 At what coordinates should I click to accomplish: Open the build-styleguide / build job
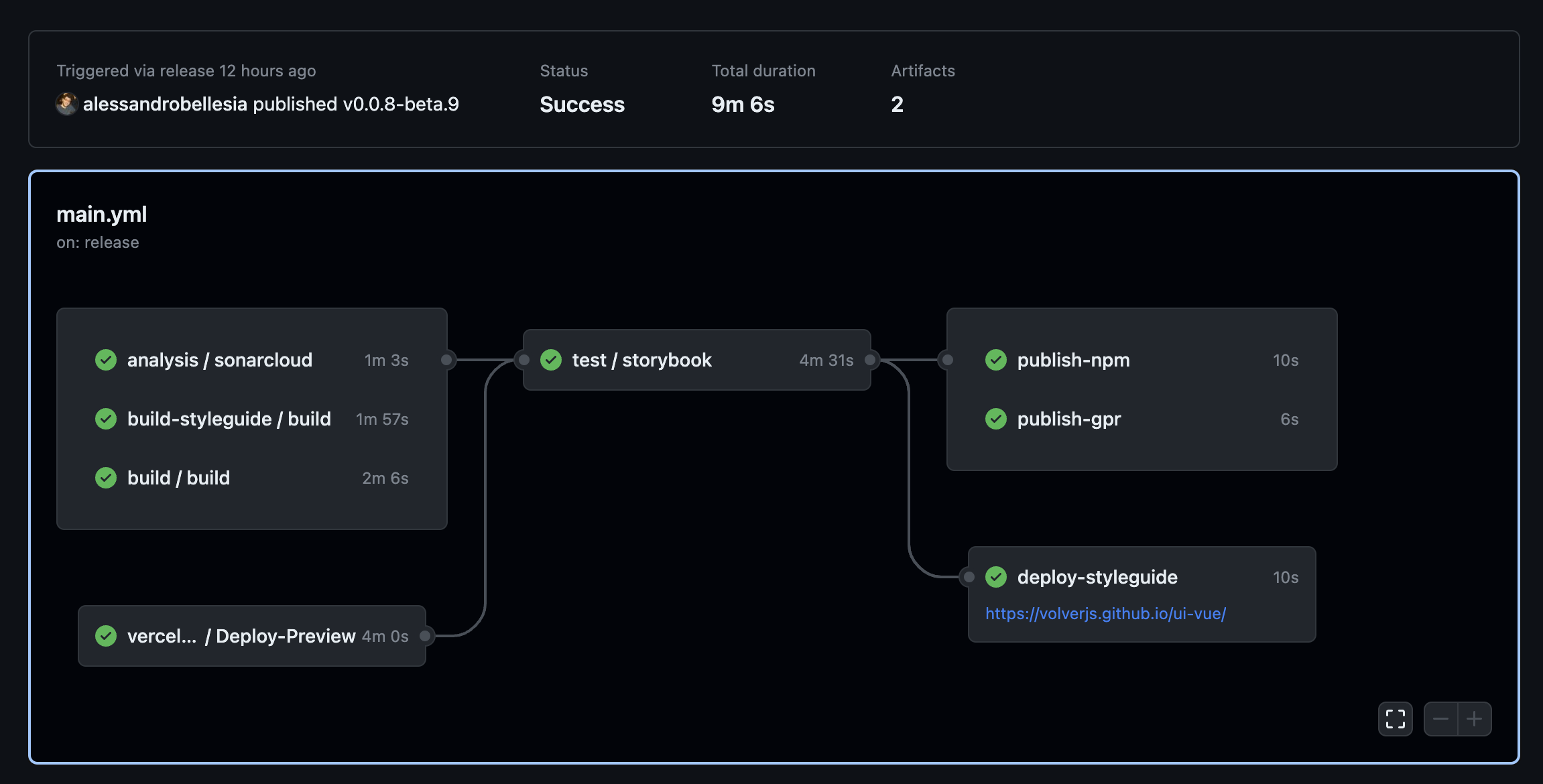[x=229, y=419]
